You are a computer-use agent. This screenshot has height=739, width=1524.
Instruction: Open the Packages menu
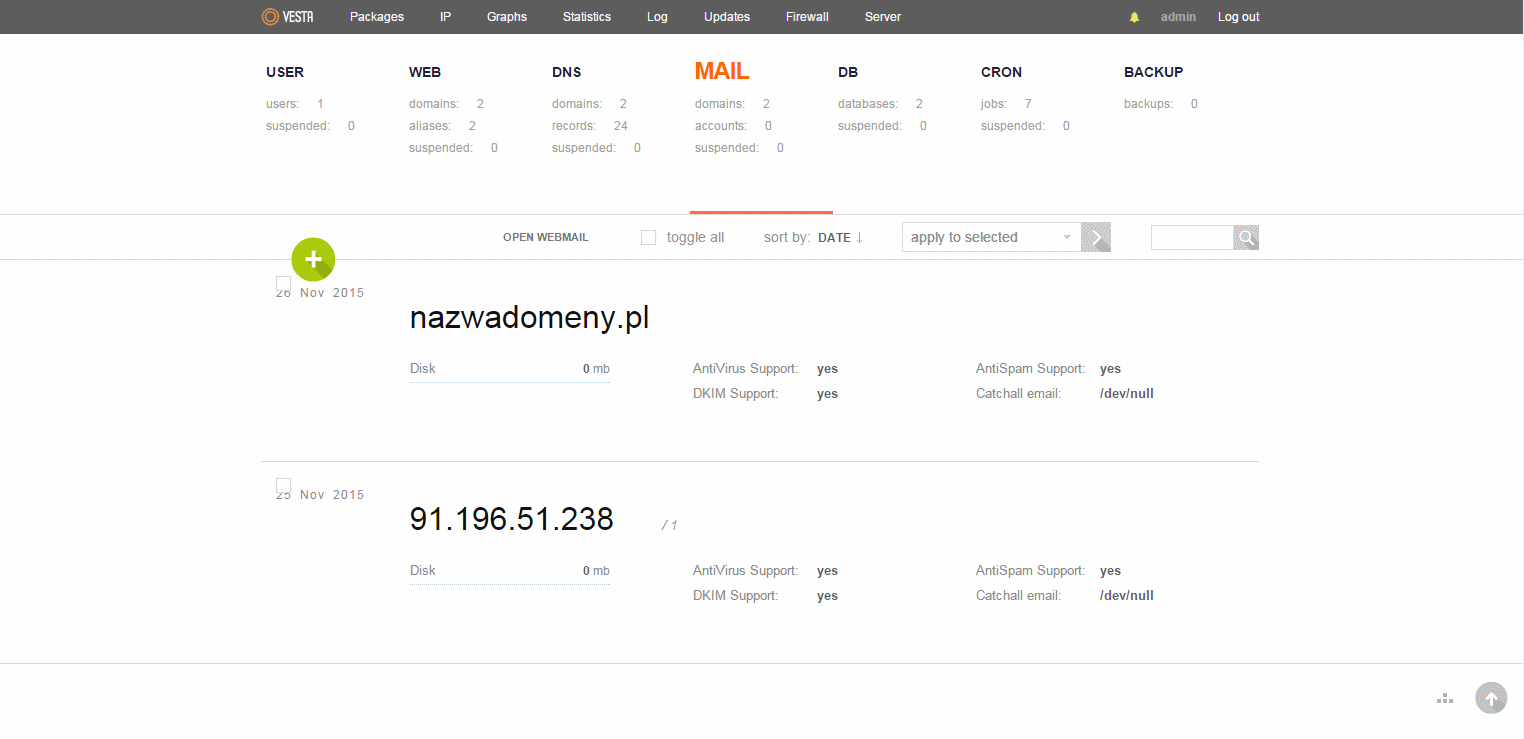(377, 17)
